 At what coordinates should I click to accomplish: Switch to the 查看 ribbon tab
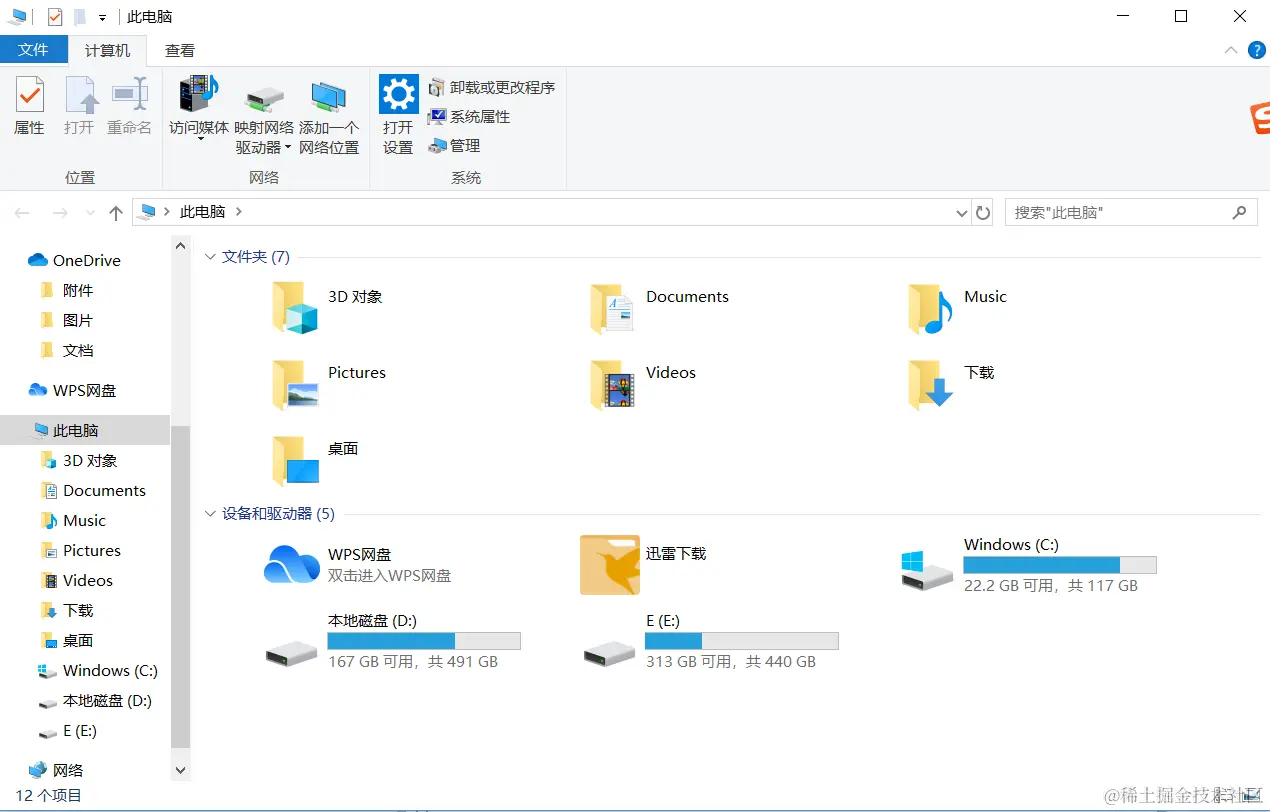[x=179, y=50]
